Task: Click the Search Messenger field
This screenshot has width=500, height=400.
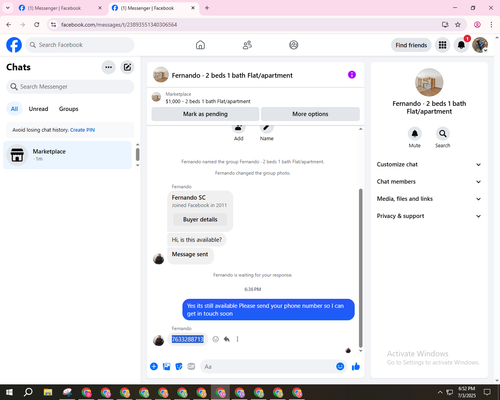Action: coord(70,87)
